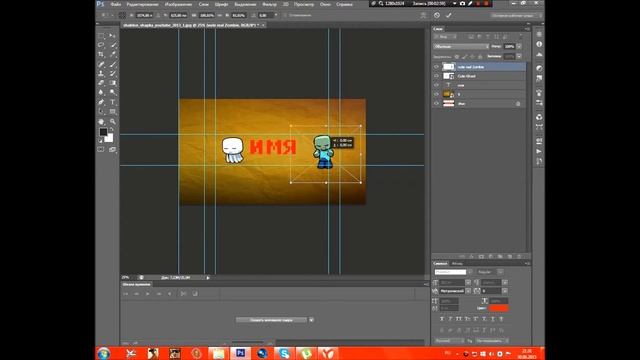Open the red text color swatch
Viewport: 640px width, 360px height.
pyautogui.click(x=498, y=308)
